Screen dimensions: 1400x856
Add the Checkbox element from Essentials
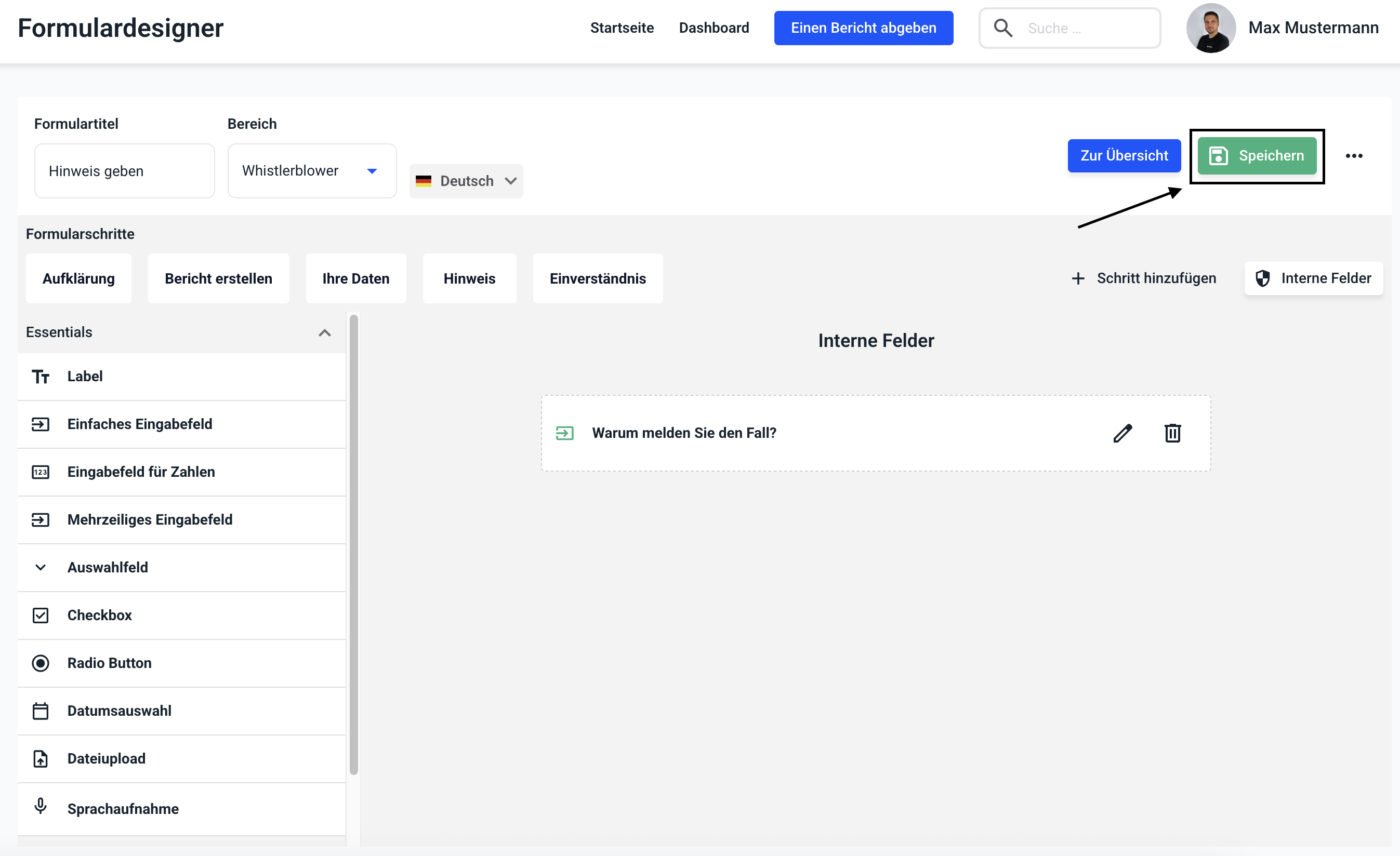click(x=99, y=615)
